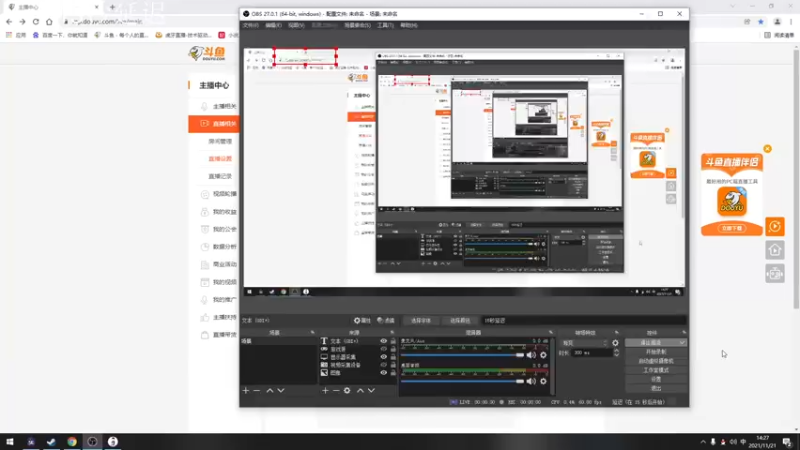Click bottom gray icon on Douyu right sidebar
The width and height of the screenshot is (800, 450).
775,274
